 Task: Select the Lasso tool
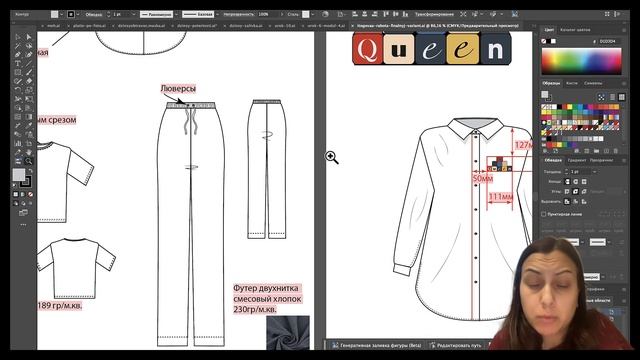(x=29, y=46)
